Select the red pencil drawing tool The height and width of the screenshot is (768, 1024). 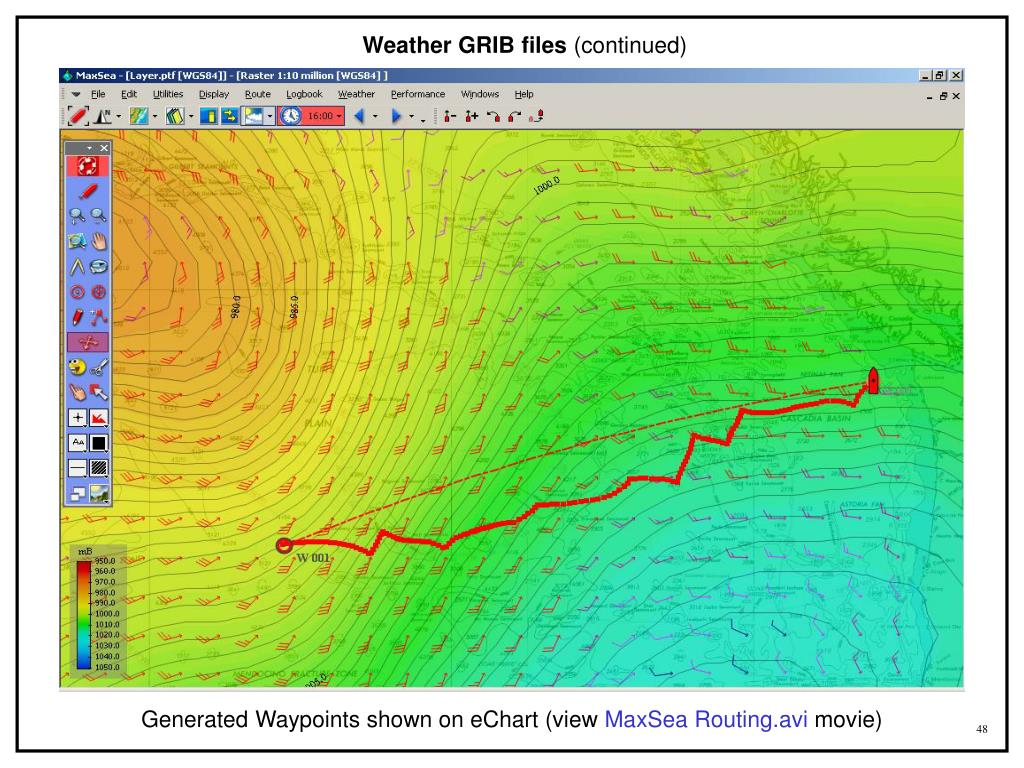pos(77,317)
